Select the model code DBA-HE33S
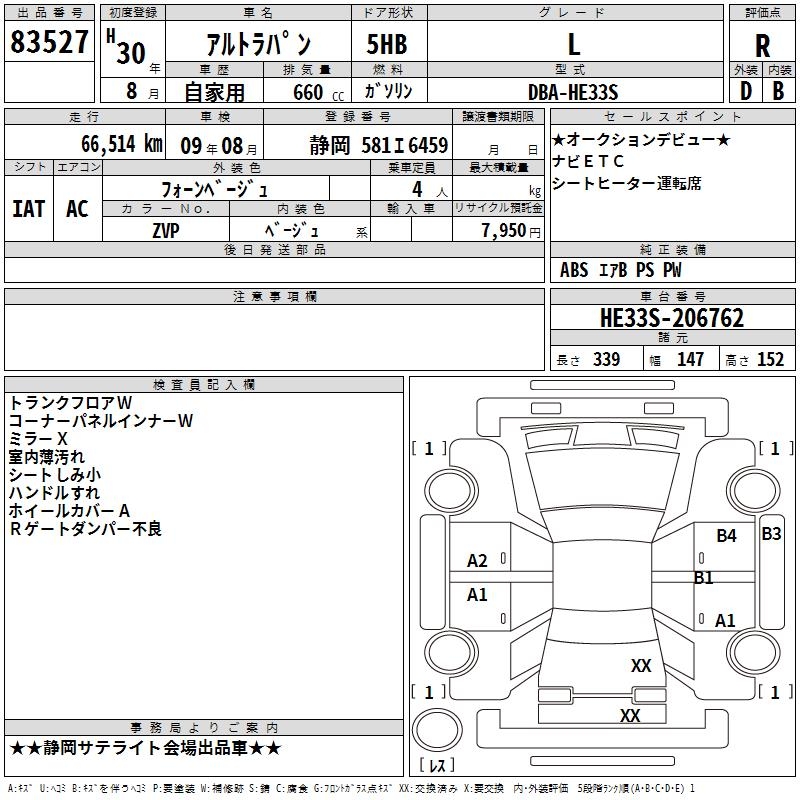The image size is (800, 800). [573, 92]
